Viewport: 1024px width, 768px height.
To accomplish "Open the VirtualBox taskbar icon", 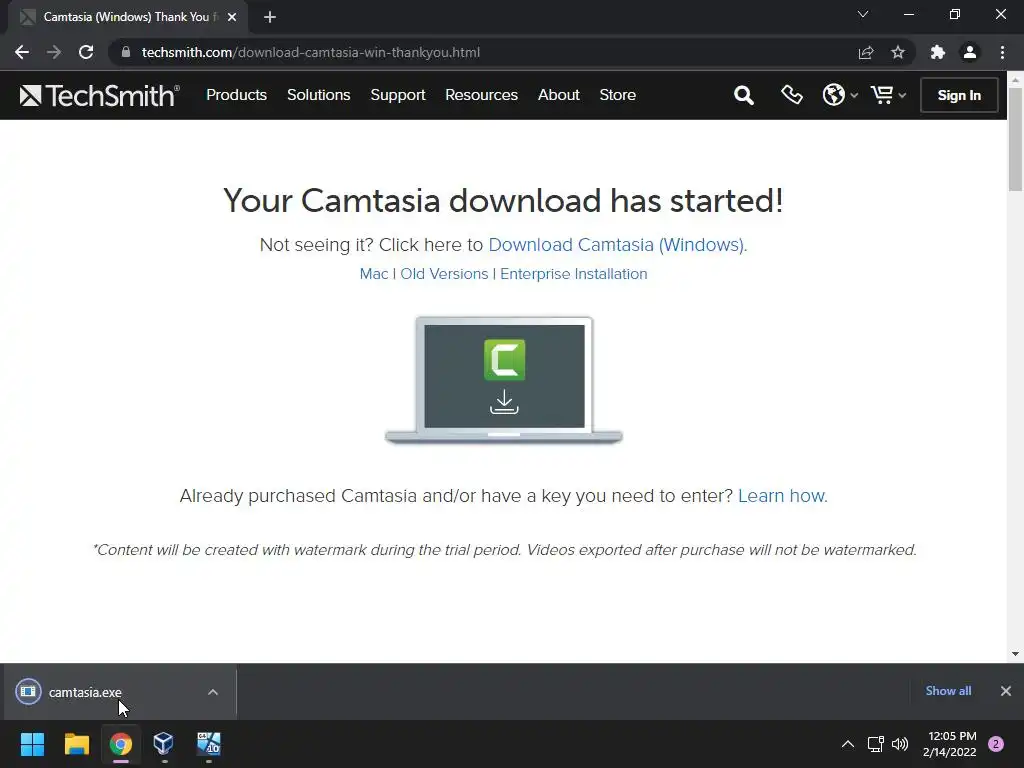I will (x=163, y=744).
